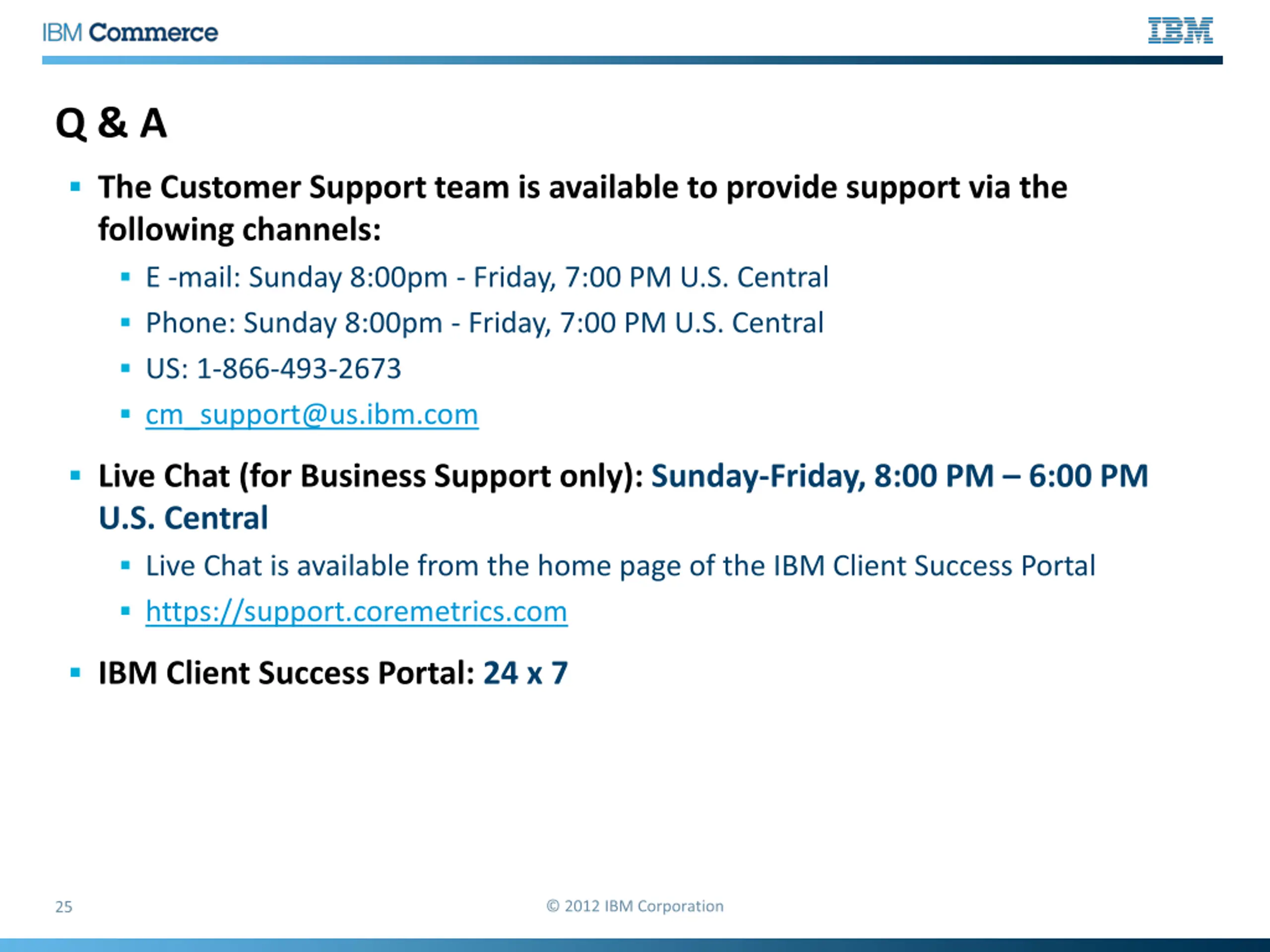Click the blue bullet beside Client Success Portal
The width and height of the screenshot is (1270, 952).
pyautogui.click(x=75, y=672)
